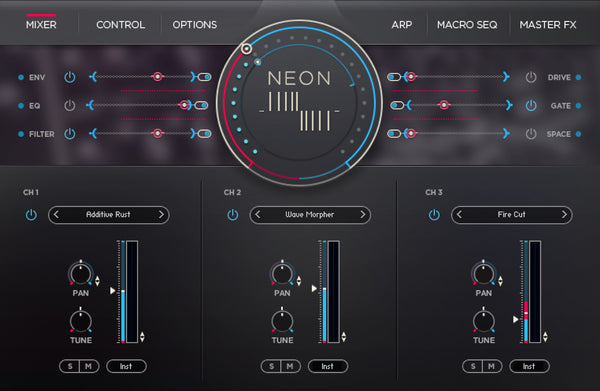The image size is (600, 391).
Task: Select previous preset for Wave Morpher
Action: [258, 215]
